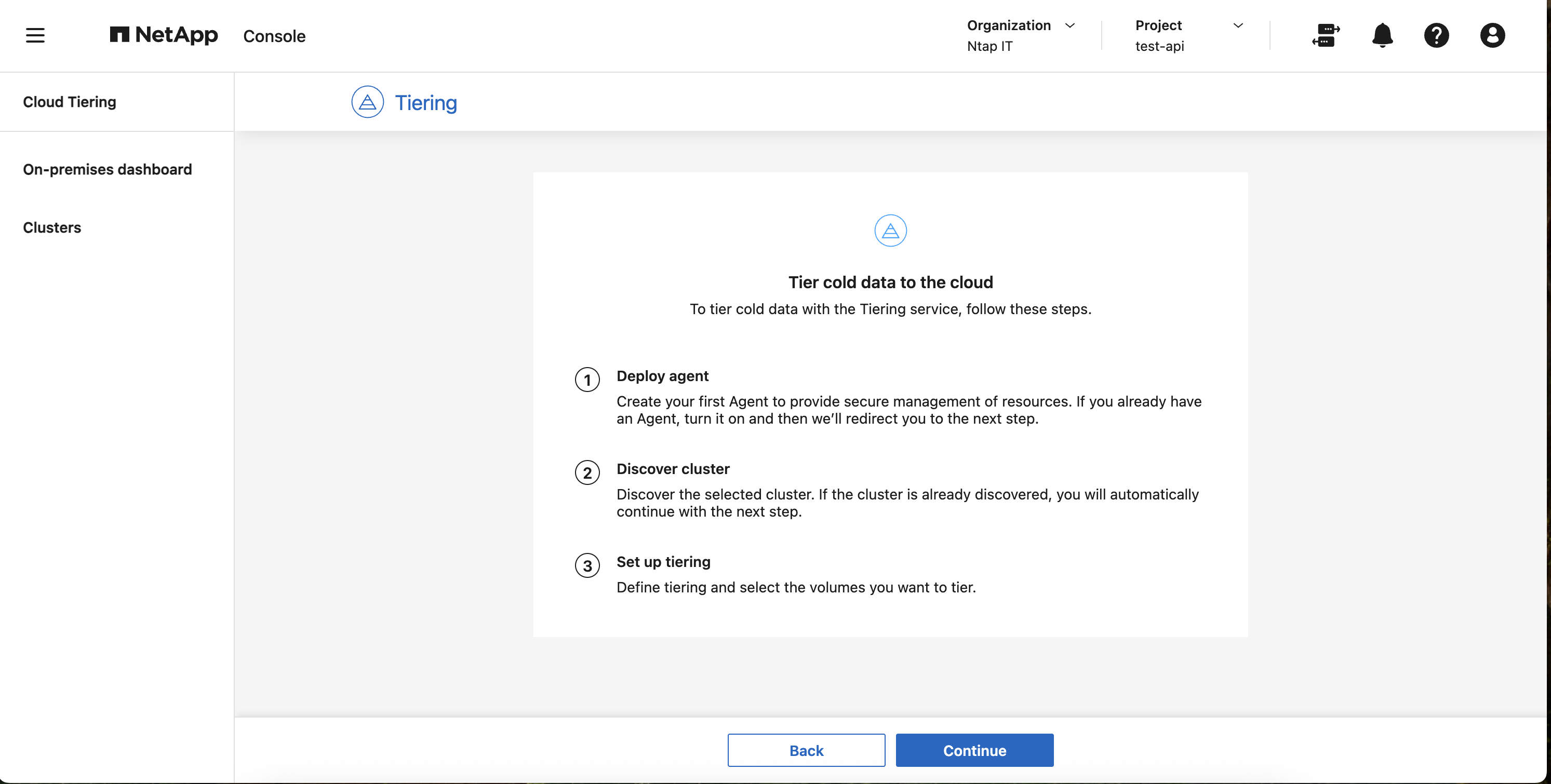Expand the Project dropdown chevron
This screenshot has height=784, width=1551.
point(1238,25)
